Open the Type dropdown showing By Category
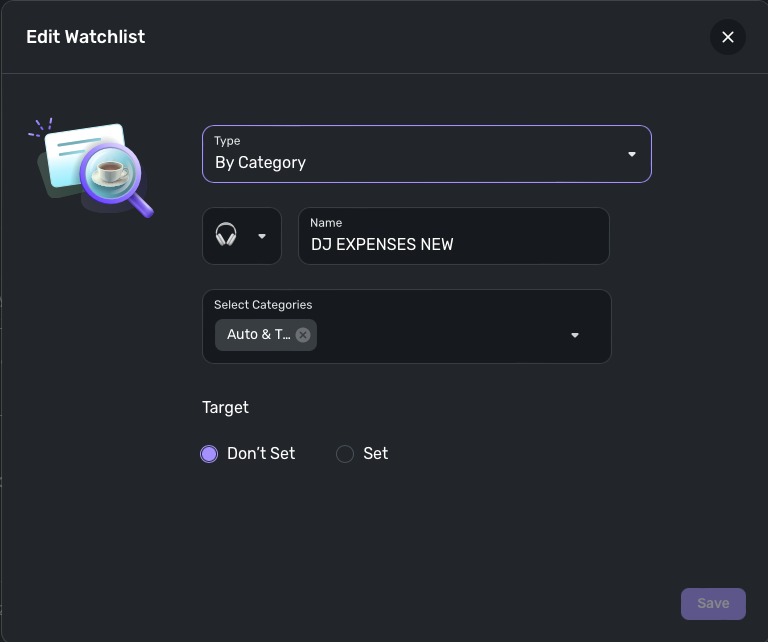This screenshot has width=768, height=642. coord(426,154)
